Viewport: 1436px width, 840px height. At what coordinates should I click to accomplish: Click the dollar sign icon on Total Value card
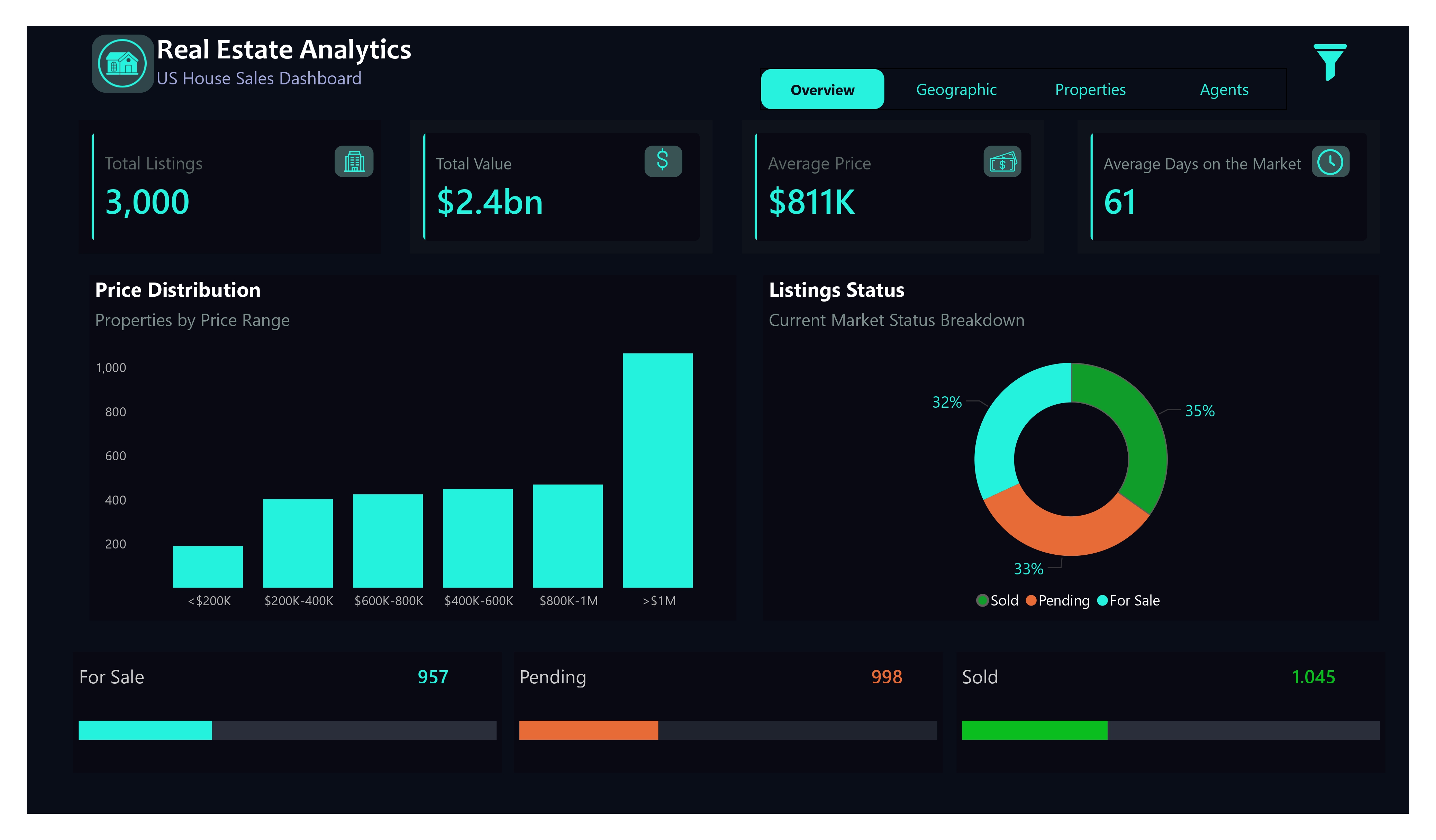[x=663, y=162]
